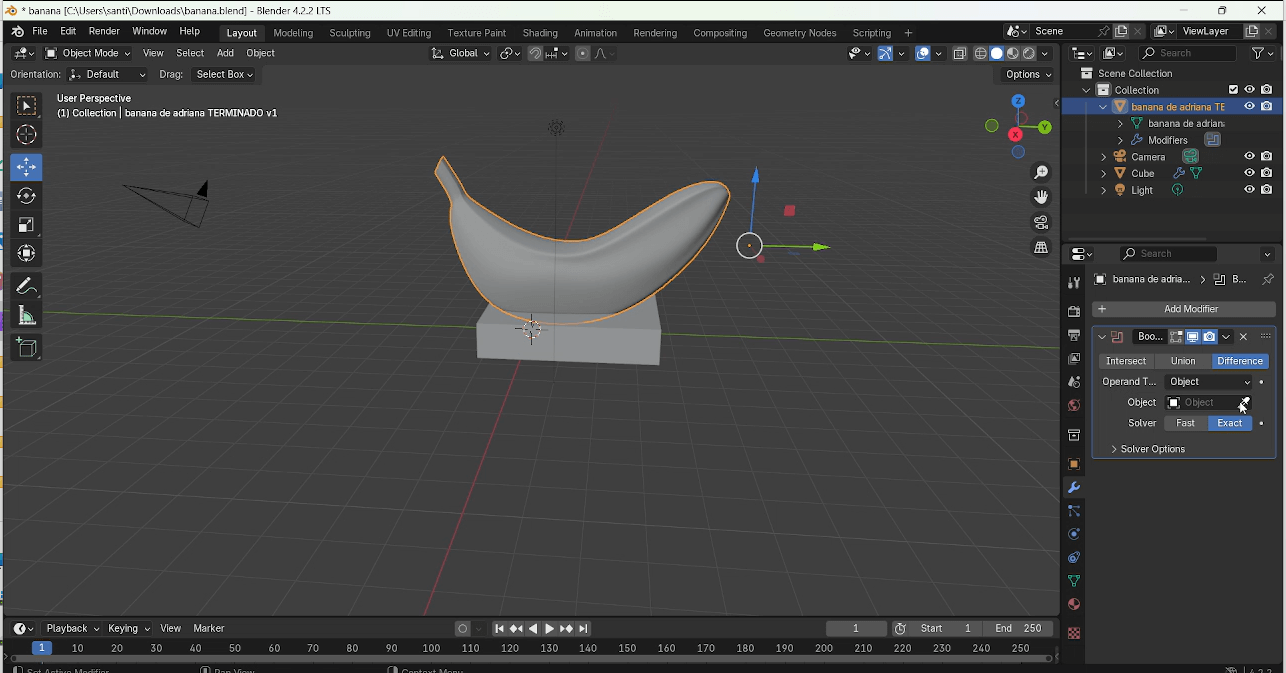Open the Object Mode dropdown

tap(88, 53)
